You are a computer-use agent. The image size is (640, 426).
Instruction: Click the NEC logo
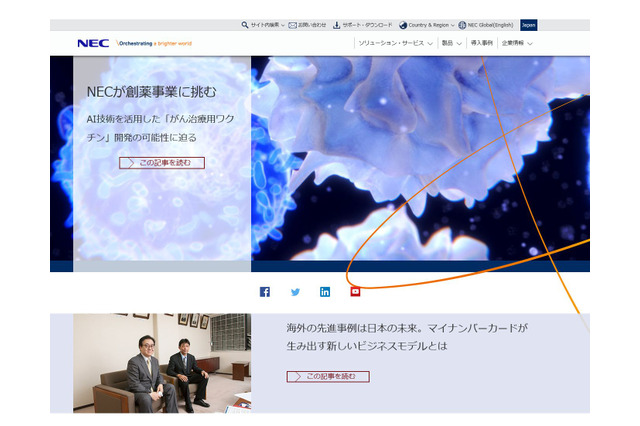[93, 43]
